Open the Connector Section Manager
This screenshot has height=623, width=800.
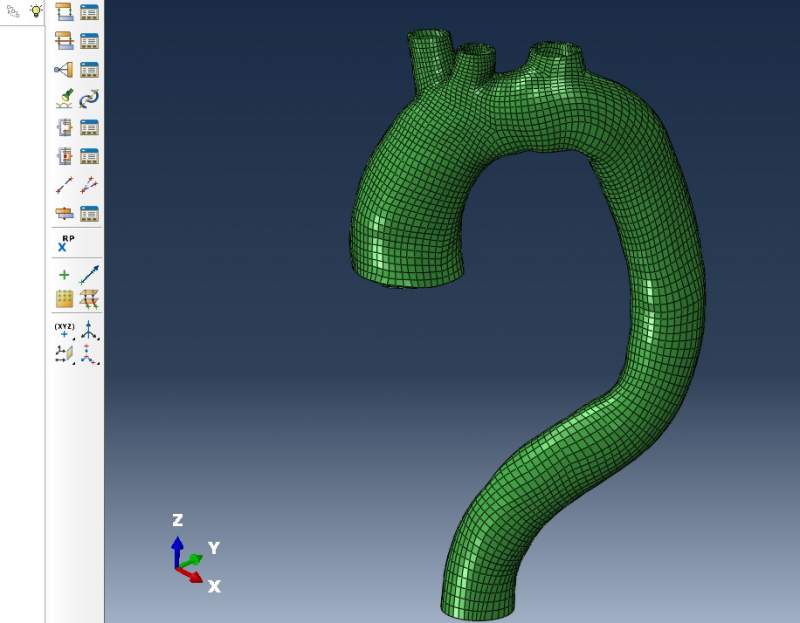[89, 127]
